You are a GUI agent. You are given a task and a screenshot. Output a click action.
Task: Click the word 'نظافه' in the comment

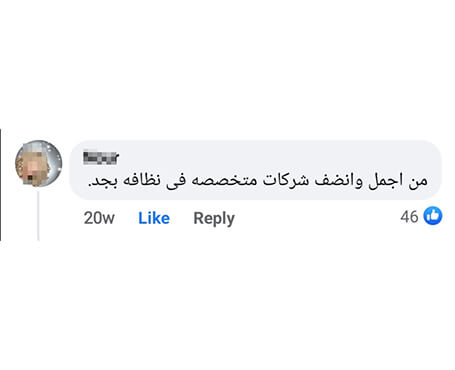click(x=142, y=181)
